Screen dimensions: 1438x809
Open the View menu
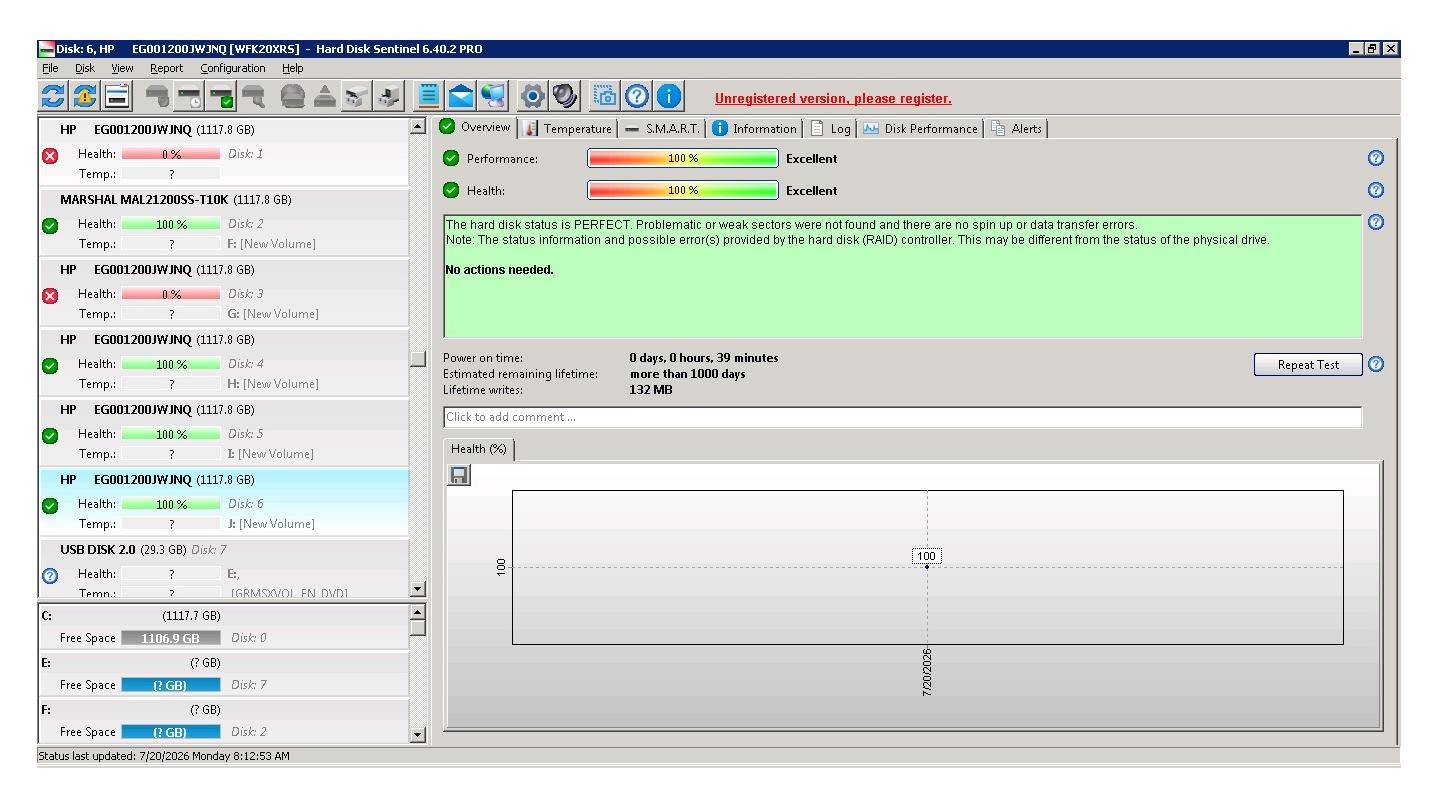tap(122, 68)
